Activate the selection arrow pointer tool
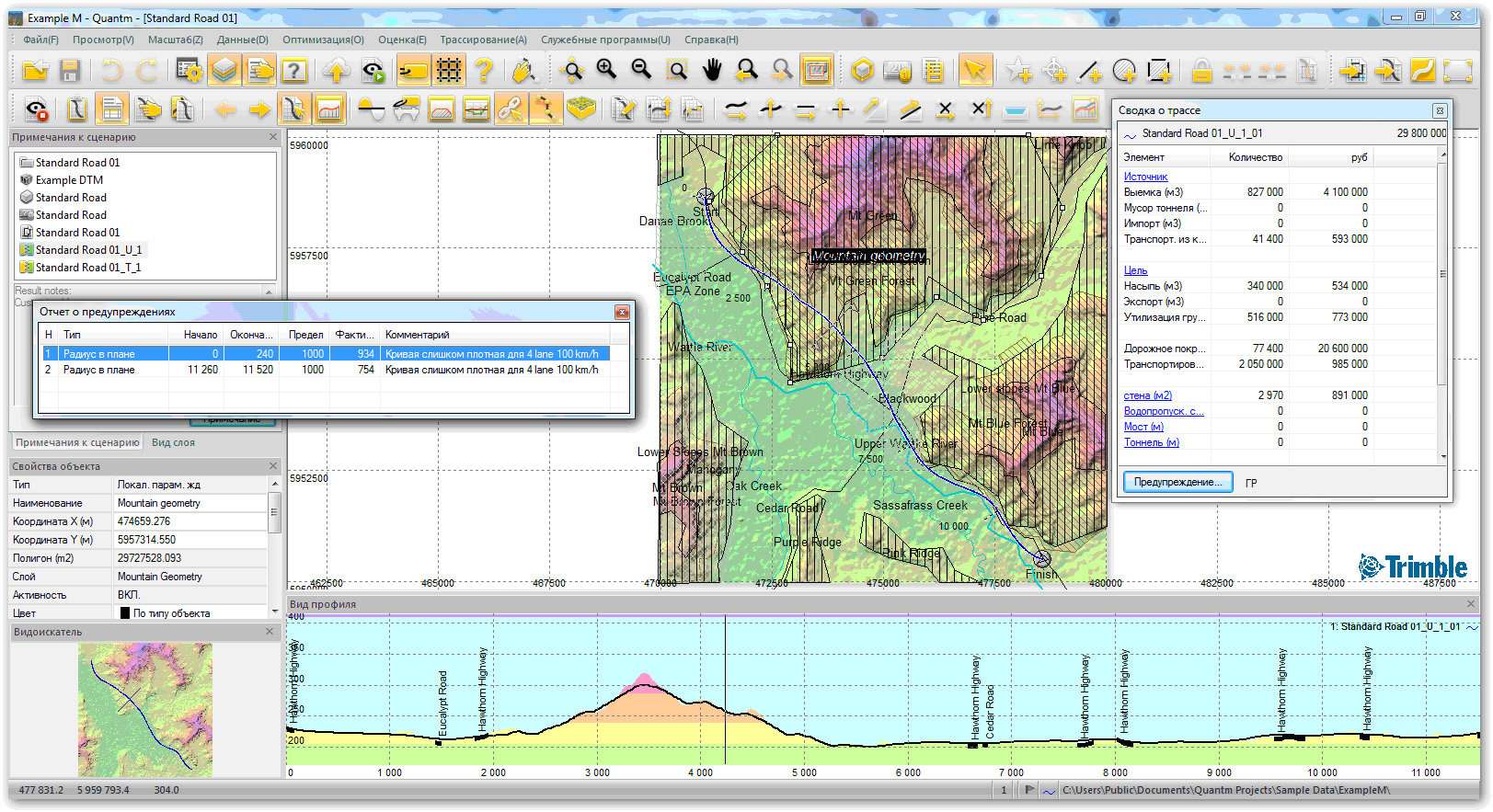The width and height of the screenshot is (1493, 812). (975, 70)
